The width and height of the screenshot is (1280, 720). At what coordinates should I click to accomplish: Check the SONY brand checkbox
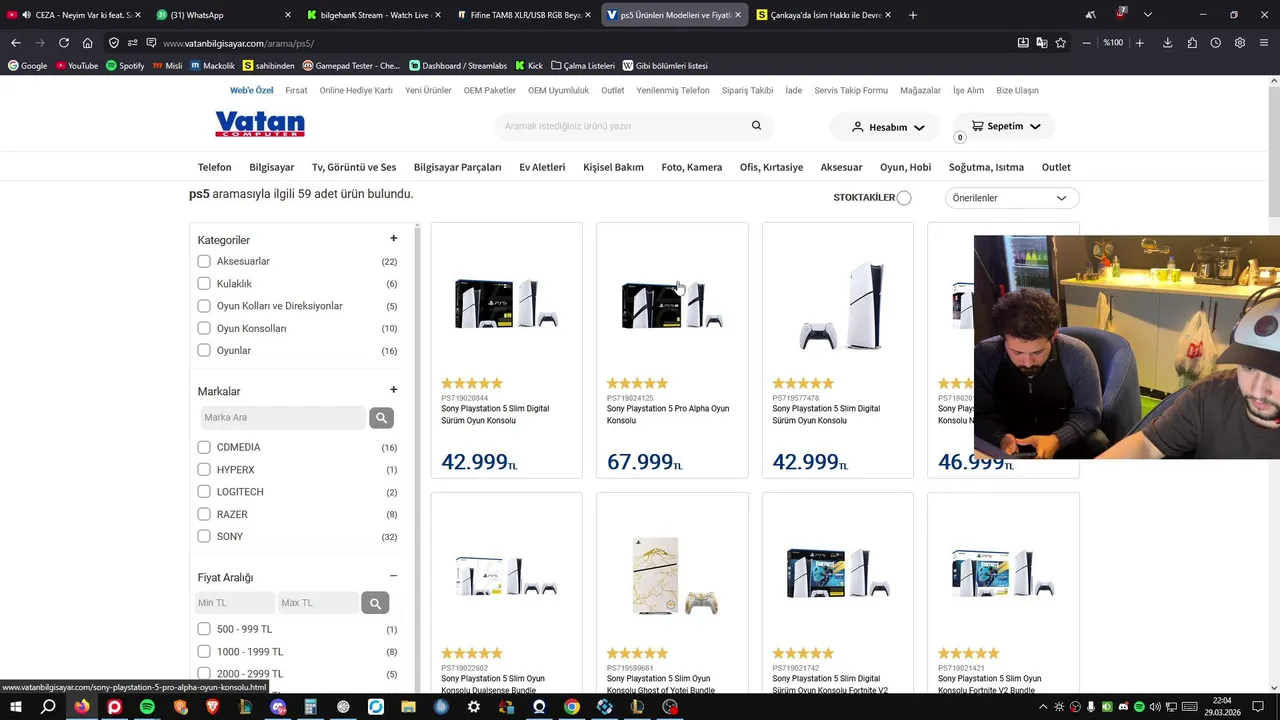click(x=204, y=536)
